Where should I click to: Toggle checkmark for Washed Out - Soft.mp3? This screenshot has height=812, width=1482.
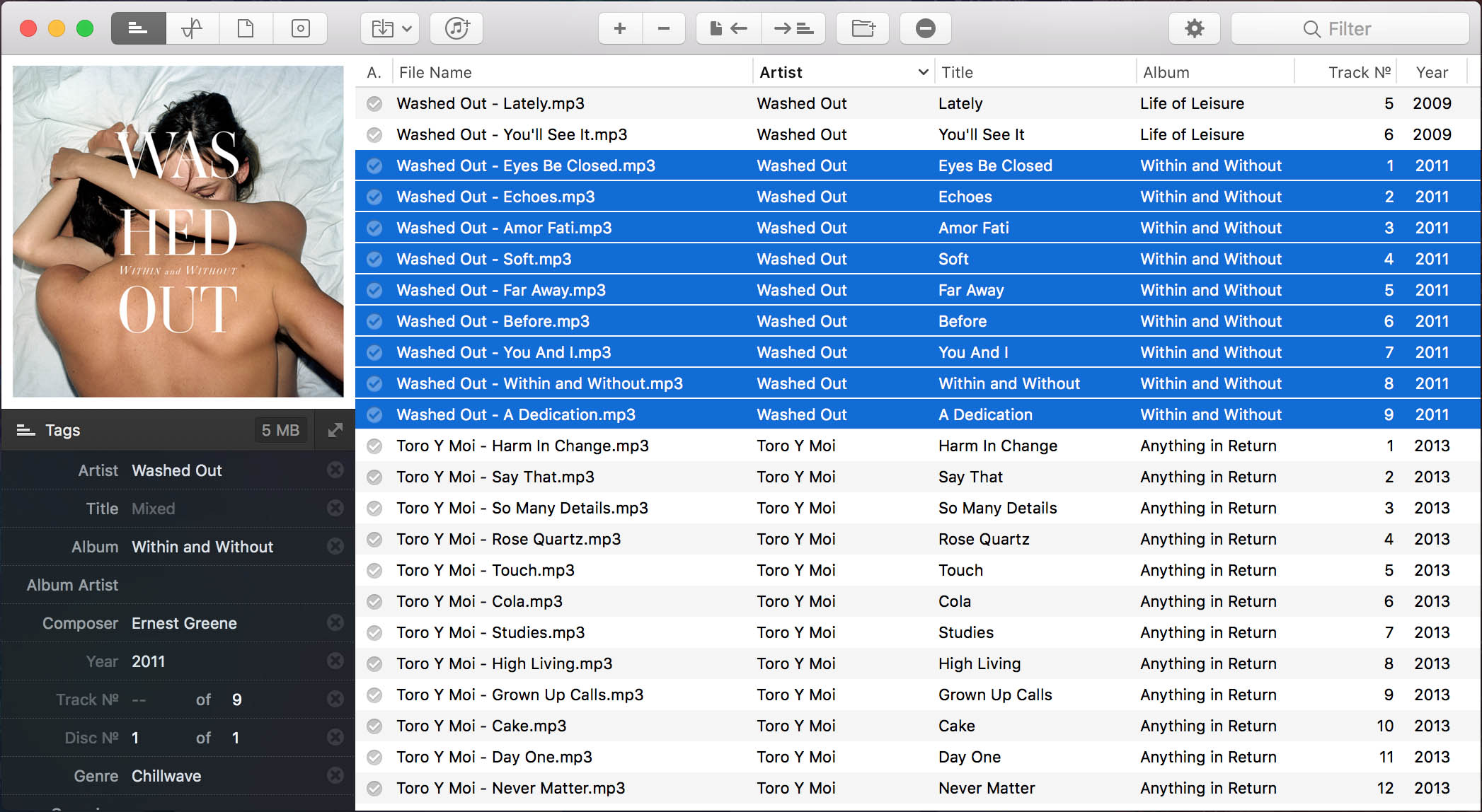pos(374,260)
